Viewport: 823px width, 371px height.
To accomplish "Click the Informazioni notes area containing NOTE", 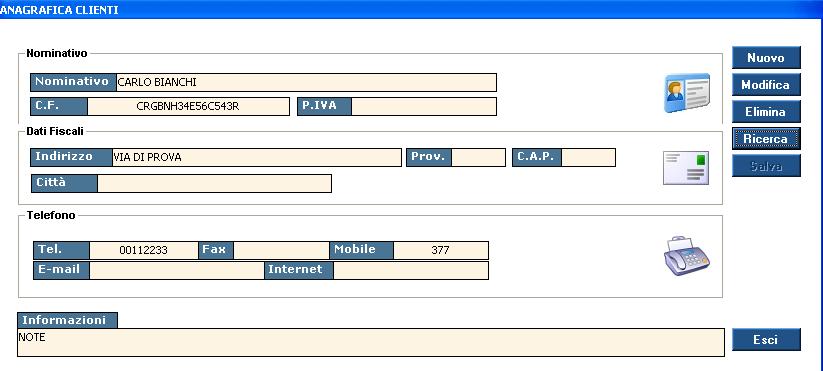I will coord(371,342).
